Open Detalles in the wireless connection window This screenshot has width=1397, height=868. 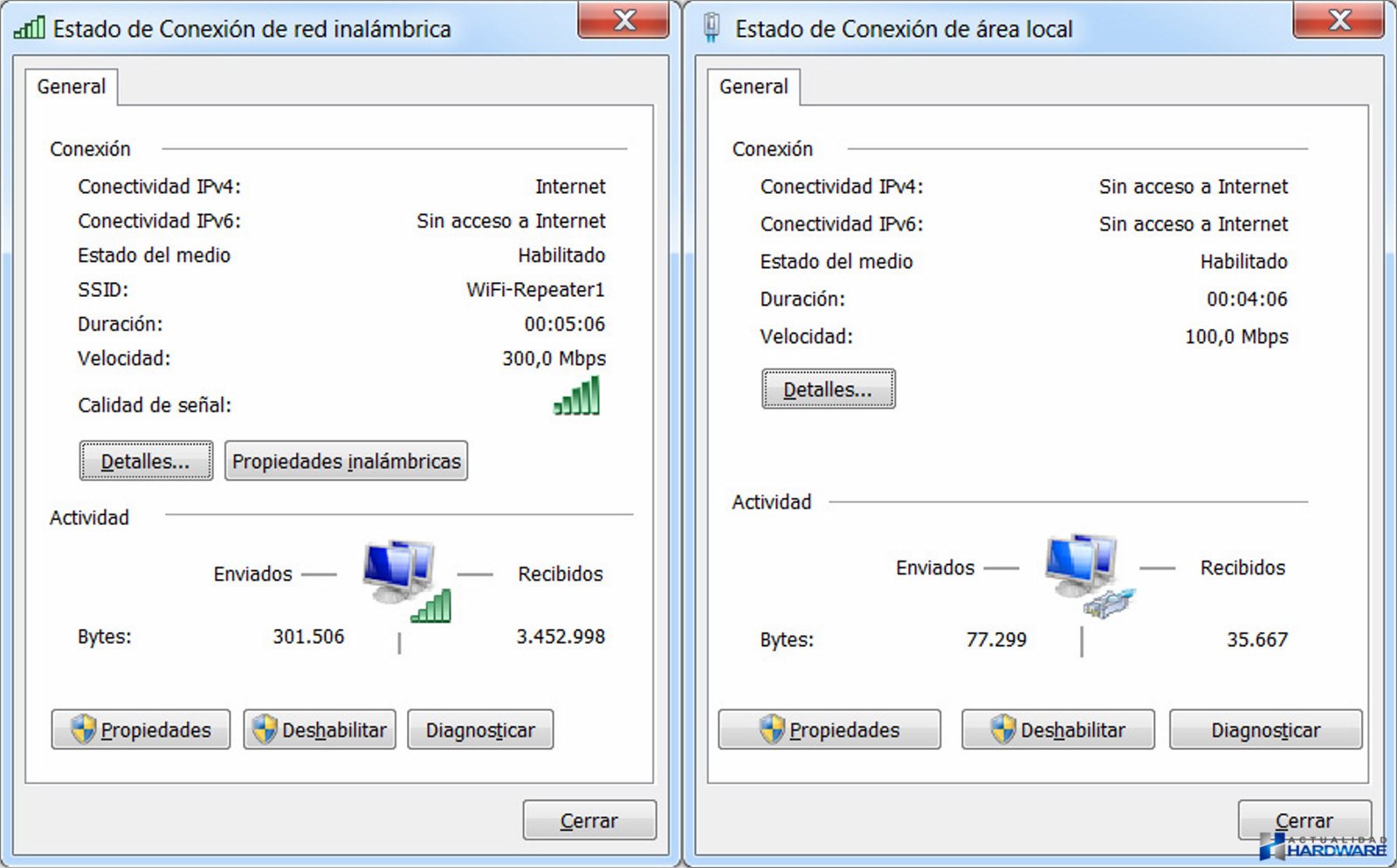pyautogui.click(x=146, y=461)
